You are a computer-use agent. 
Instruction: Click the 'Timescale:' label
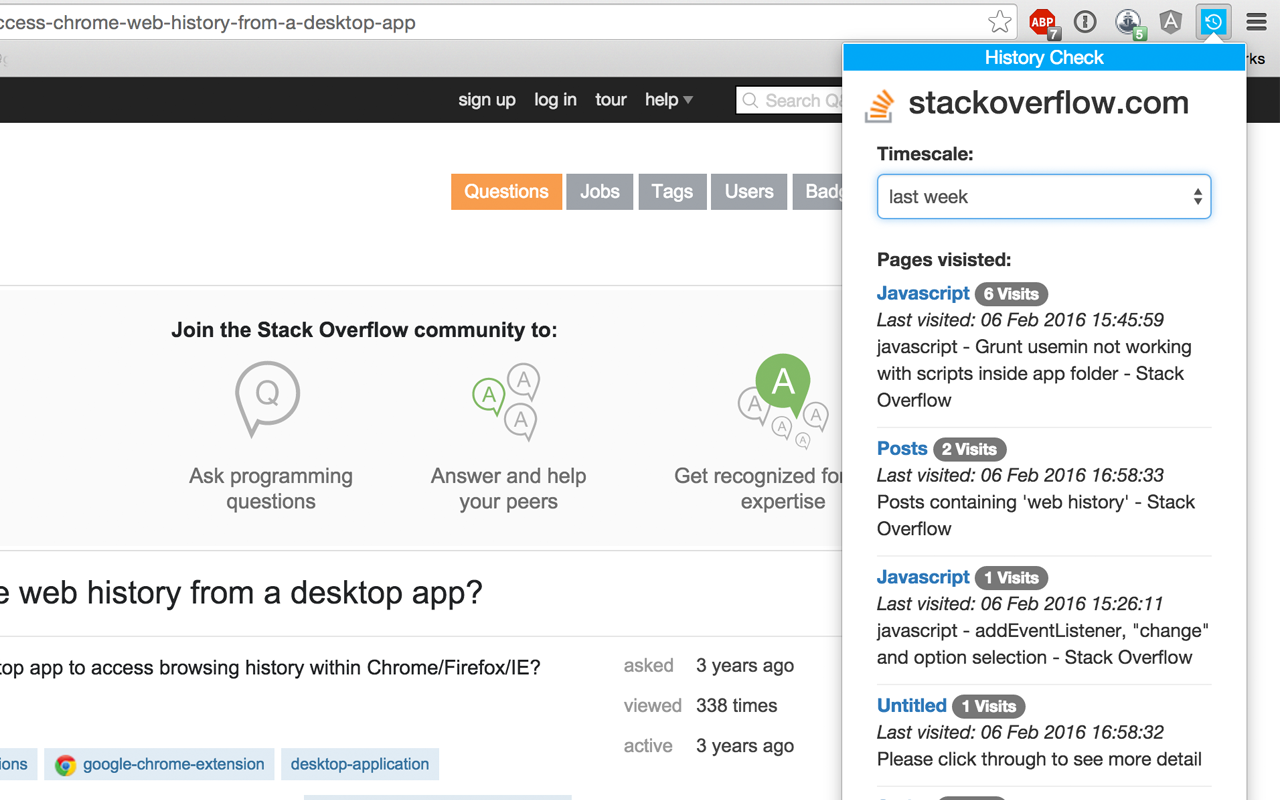tap(925, 154)
